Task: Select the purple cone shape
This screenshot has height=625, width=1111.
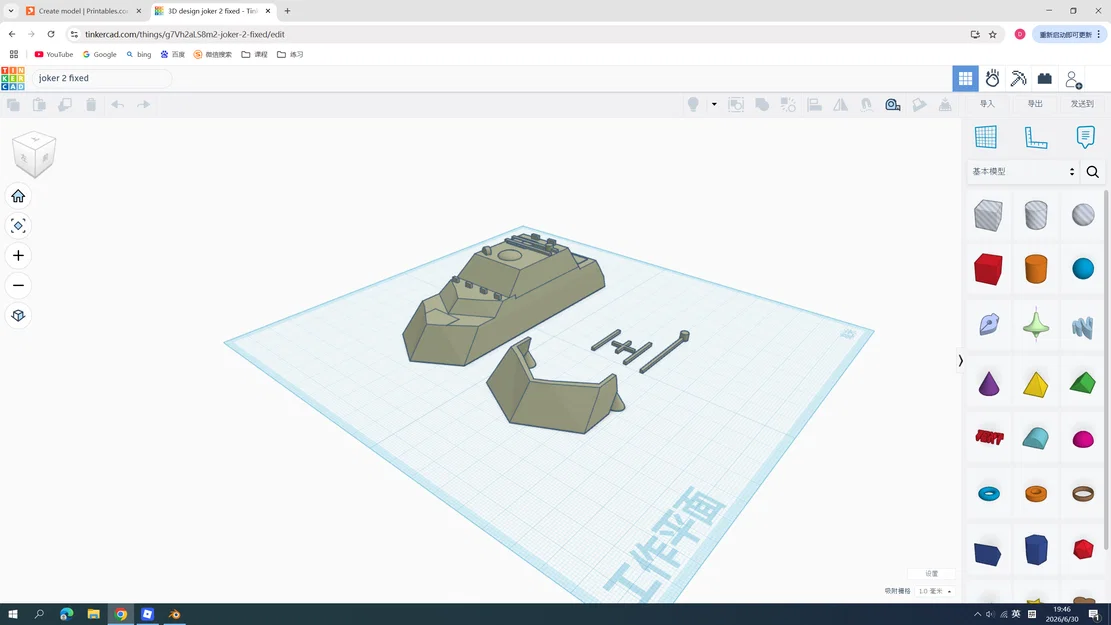Action: pos(988,383)
